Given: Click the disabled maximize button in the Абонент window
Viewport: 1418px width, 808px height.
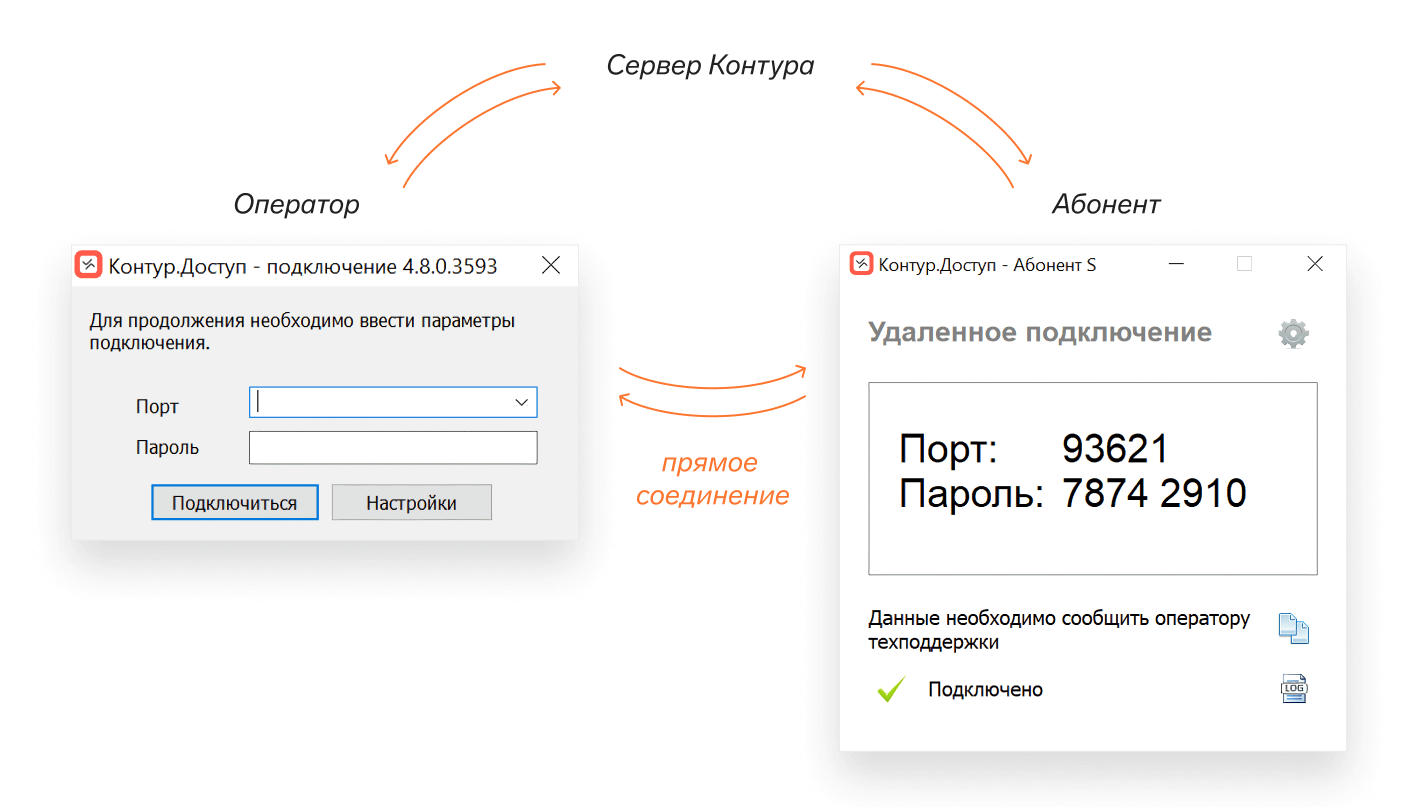Looking at the screenshot, I should coord(1244,264).
